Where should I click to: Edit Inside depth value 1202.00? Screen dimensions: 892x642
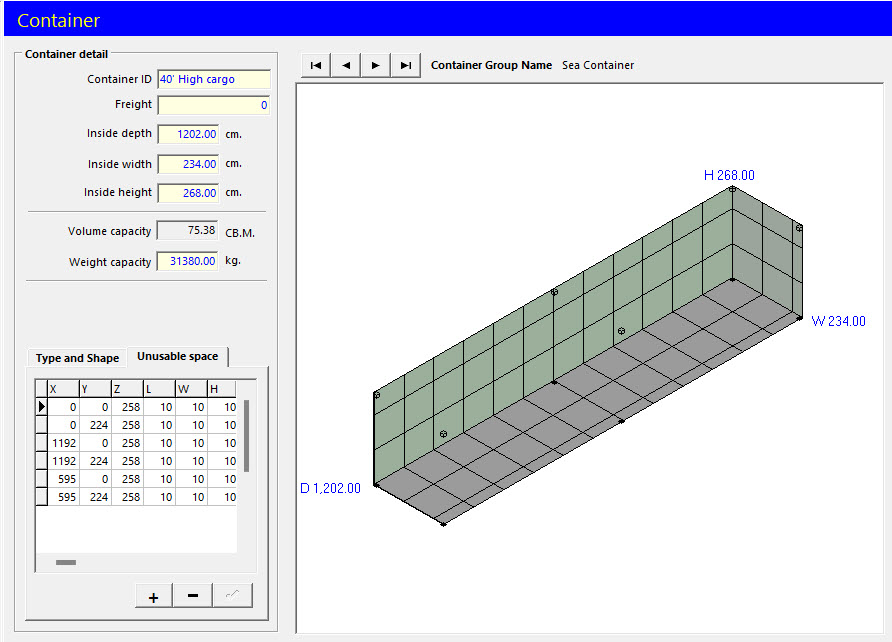[188, 134]
